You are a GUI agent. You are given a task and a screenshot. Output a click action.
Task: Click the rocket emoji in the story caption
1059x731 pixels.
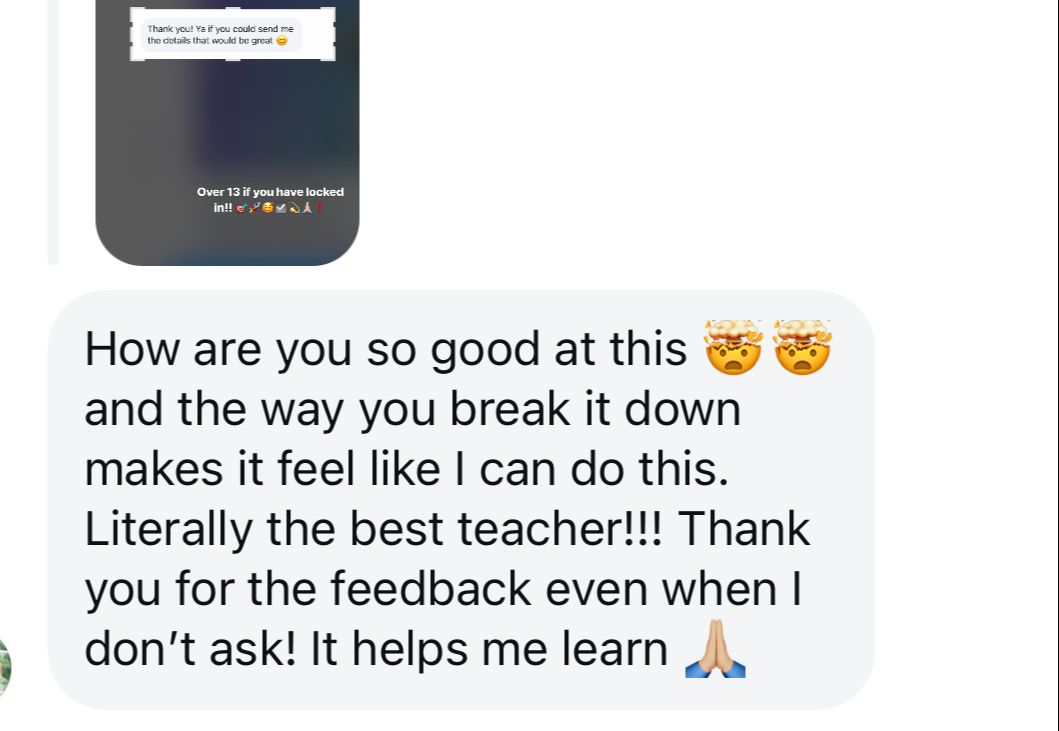(254, 207)
